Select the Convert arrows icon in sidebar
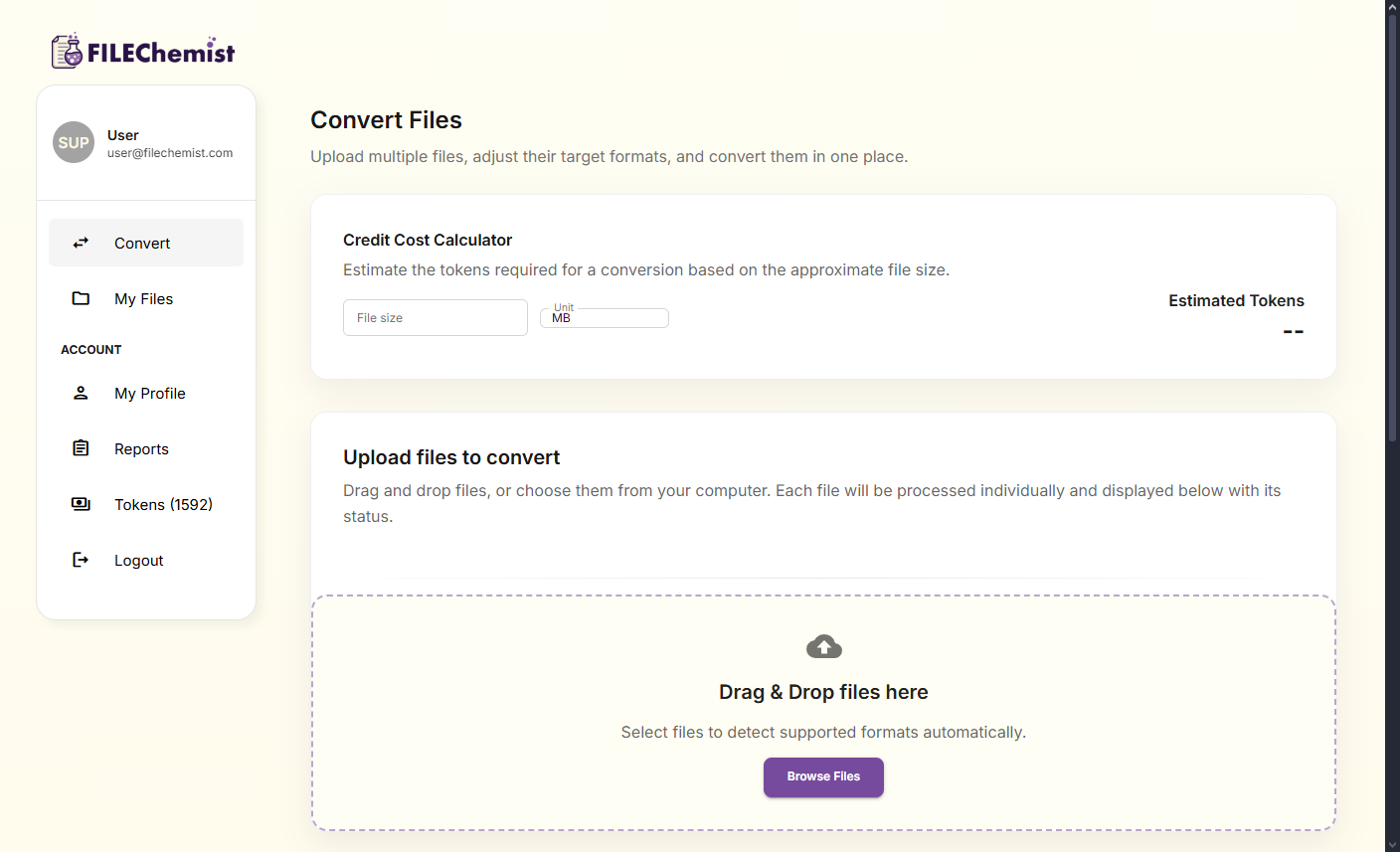Image resolution: width=1400 pixels, height=852 pixels. [x=81, y=243]
